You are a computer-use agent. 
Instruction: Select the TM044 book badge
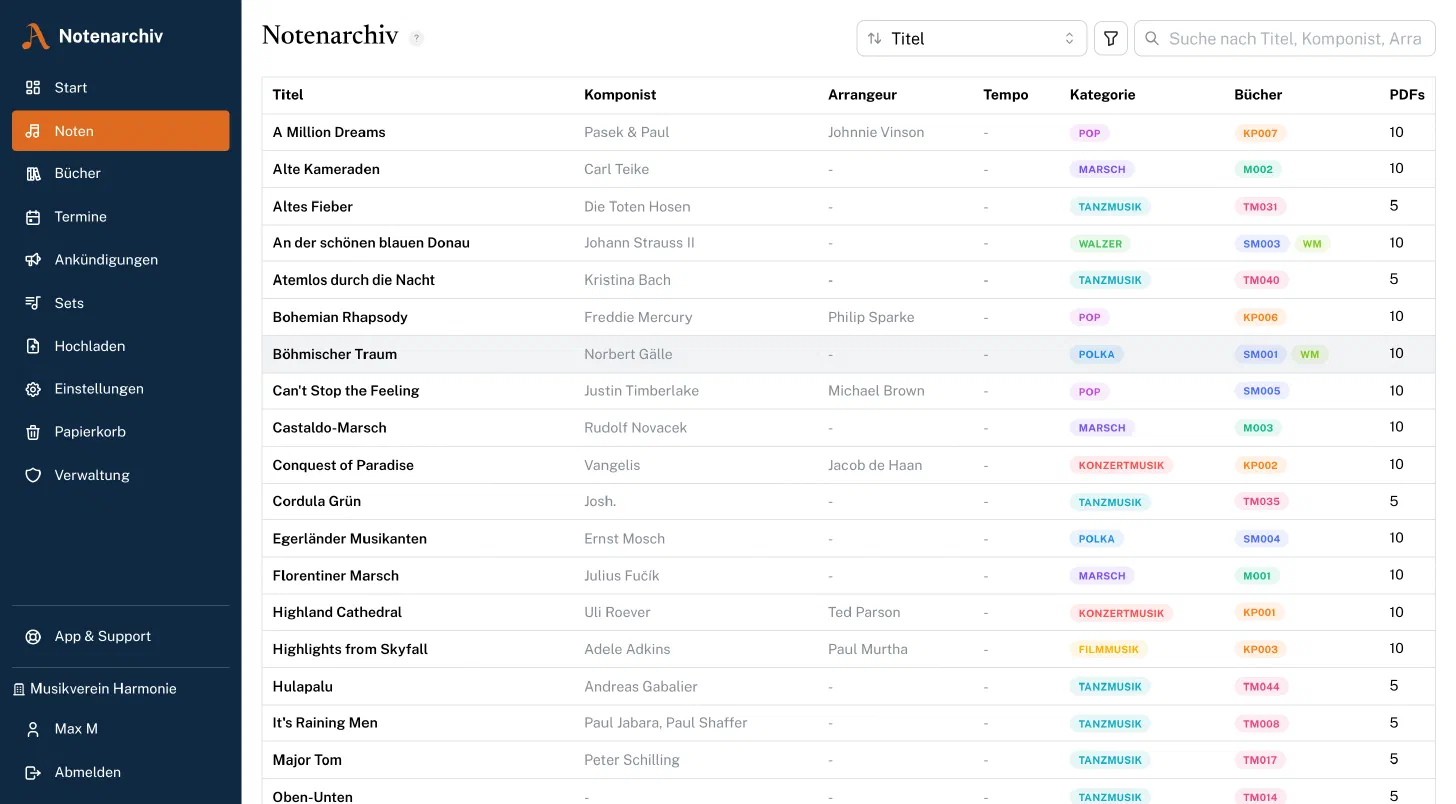pyautogui.click(x=1261, y=687)
